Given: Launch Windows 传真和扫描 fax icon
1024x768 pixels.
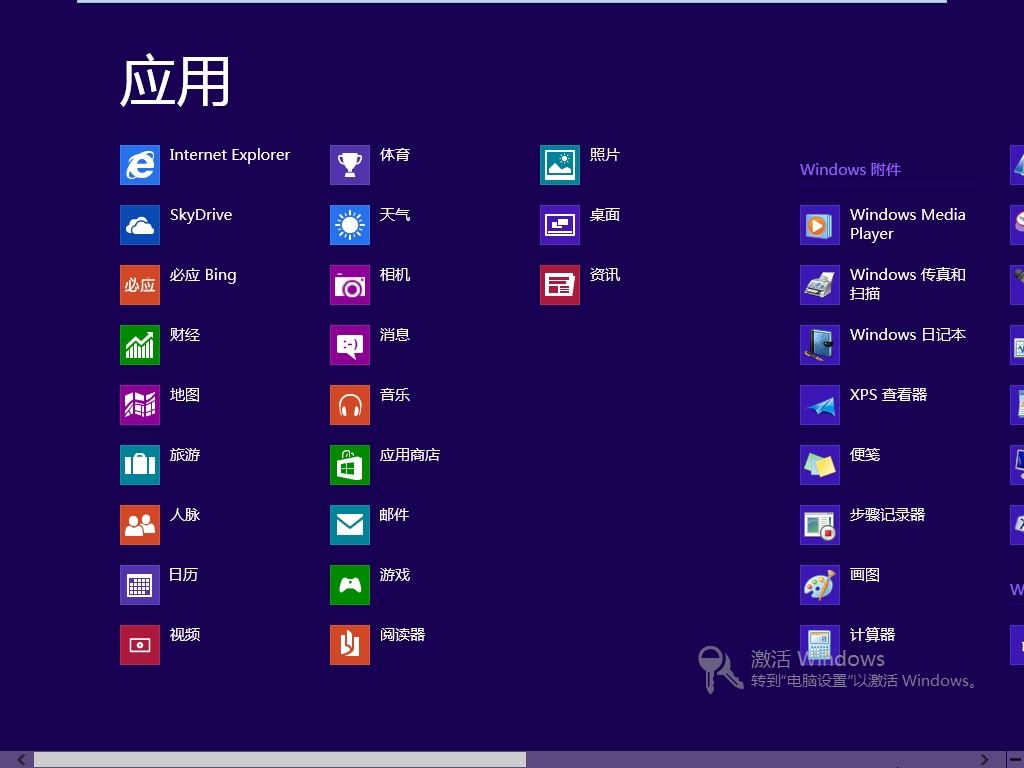Looking at the screenshot, I should point(820,285).
